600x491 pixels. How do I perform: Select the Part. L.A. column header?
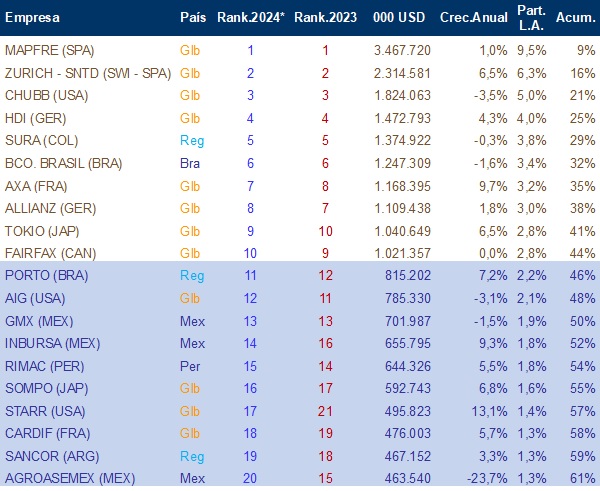(531, 18)
